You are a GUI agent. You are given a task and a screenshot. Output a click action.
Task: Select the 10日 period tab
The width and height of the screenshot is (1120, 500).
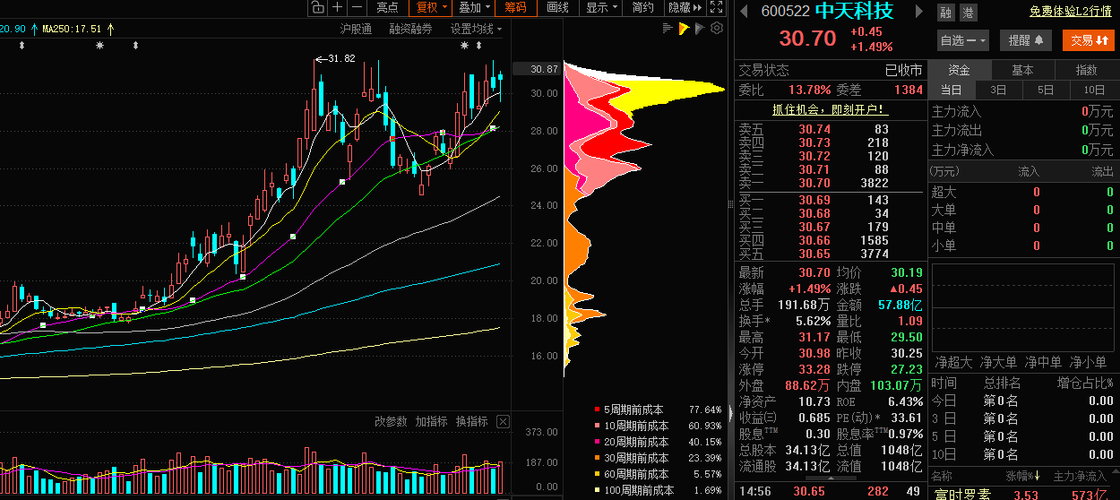tap(1094, 90)
